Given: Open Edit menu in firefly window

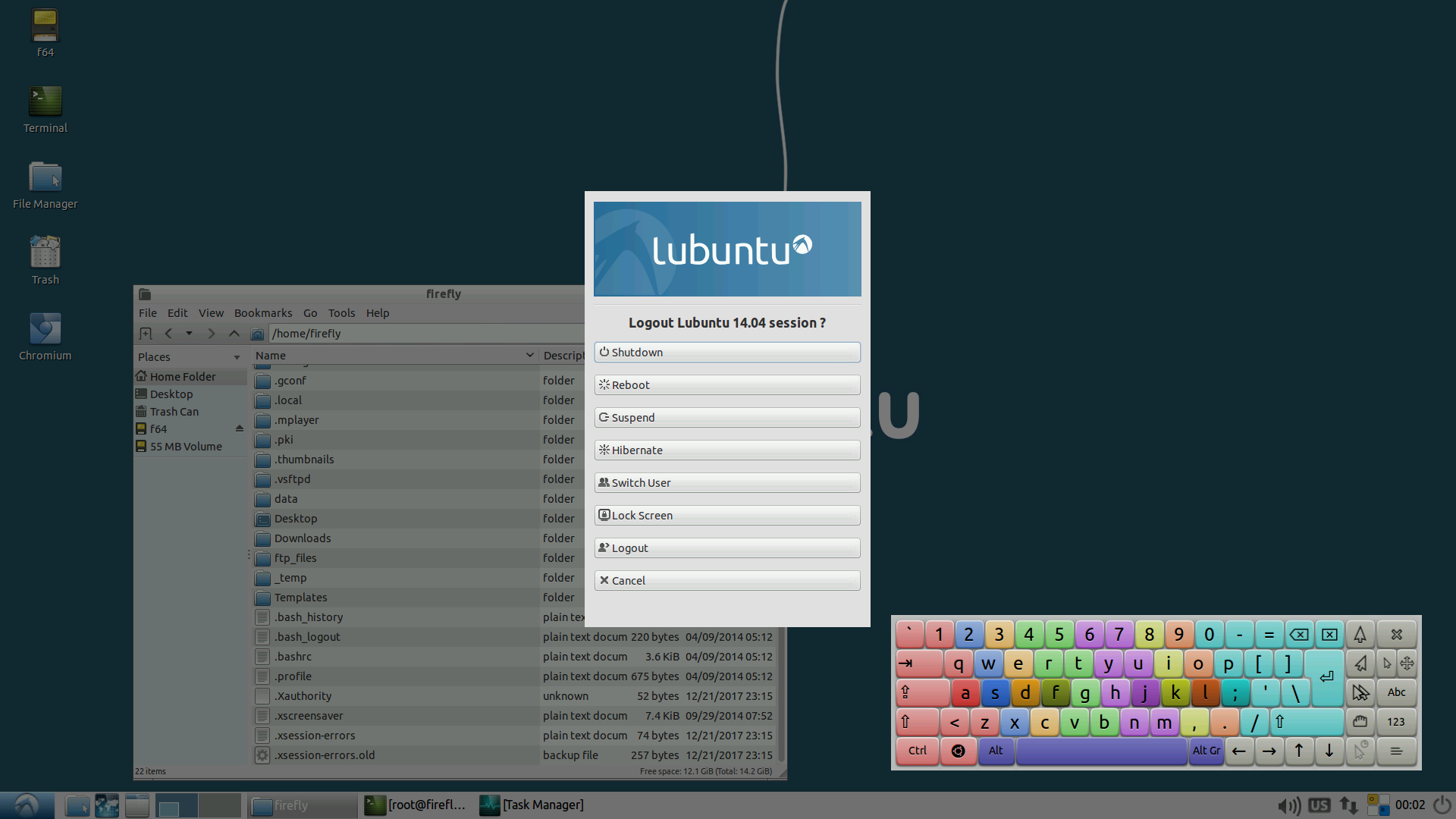Looking at the screenshot, I should tap(177, 313).
